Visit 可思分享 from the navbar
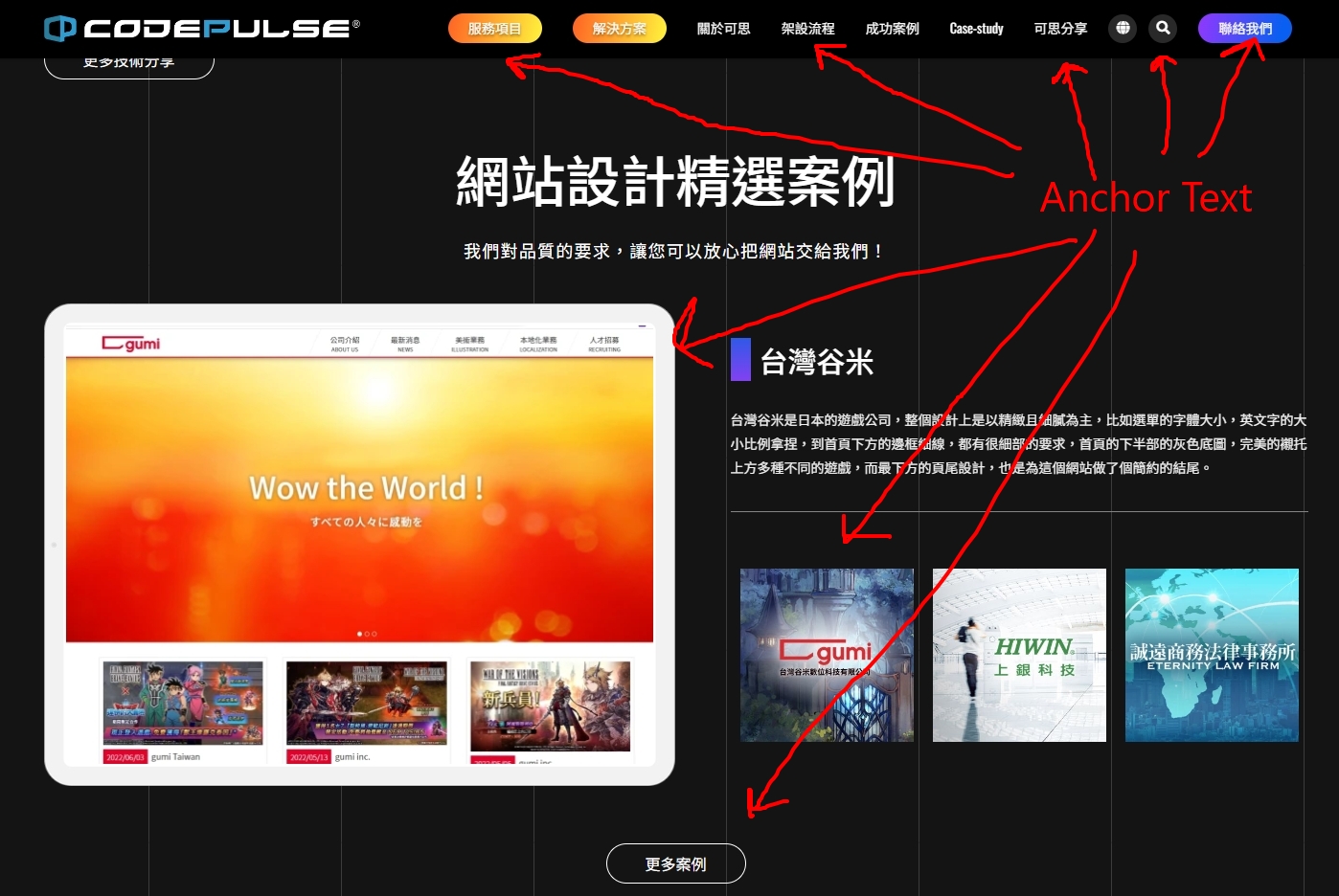The height and width of the screenshot is (896, 1339). 1060,29
